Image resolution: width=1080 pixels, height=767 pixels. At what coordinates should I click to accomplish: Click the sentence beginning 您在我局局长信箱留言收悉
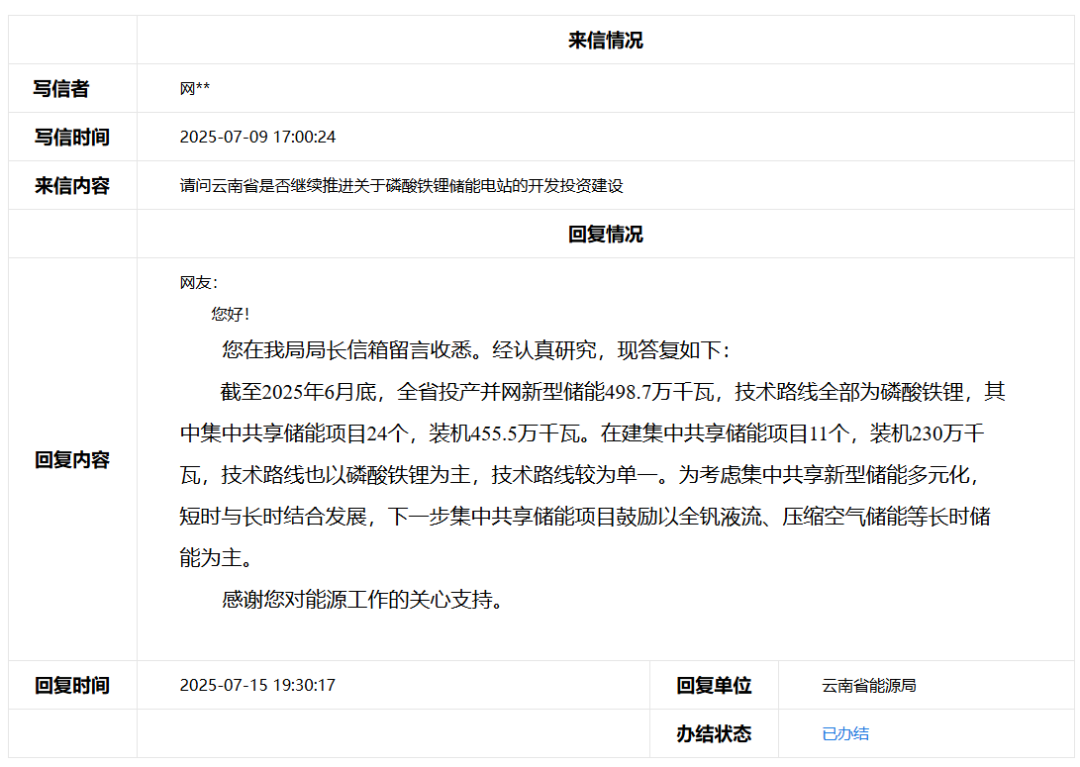pyautogui.click(x=476, y=351)
